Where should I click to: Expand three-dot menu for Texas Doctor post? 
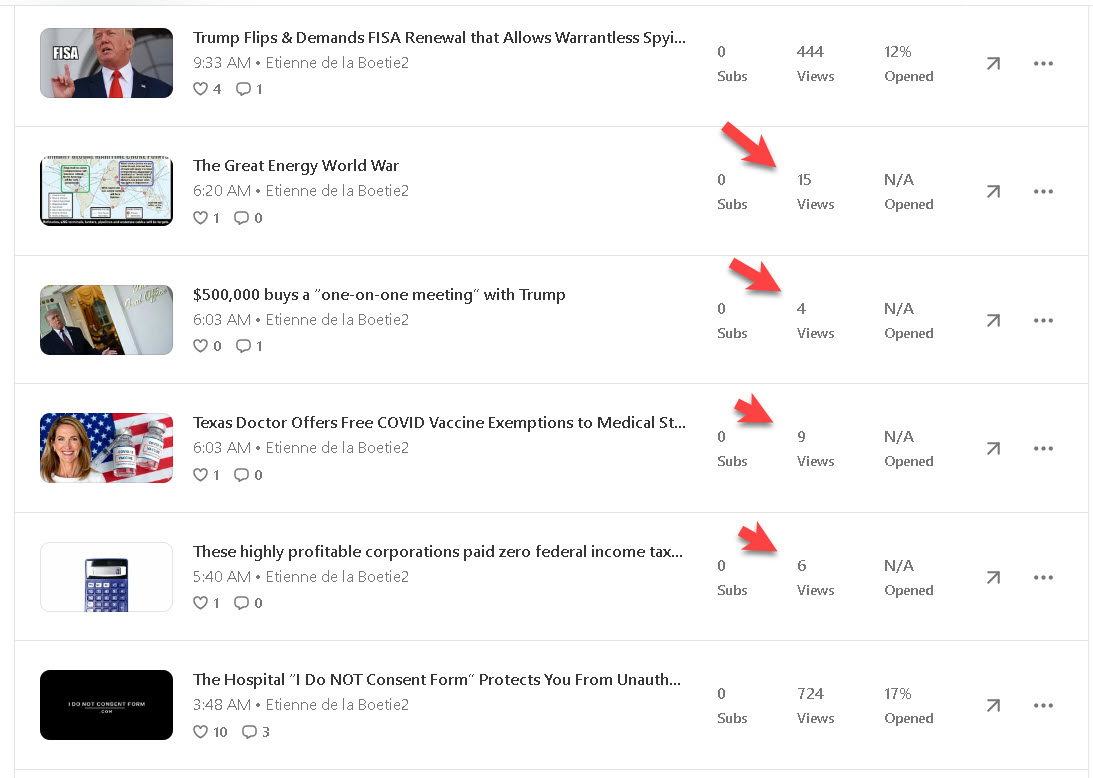(1043, 448)
